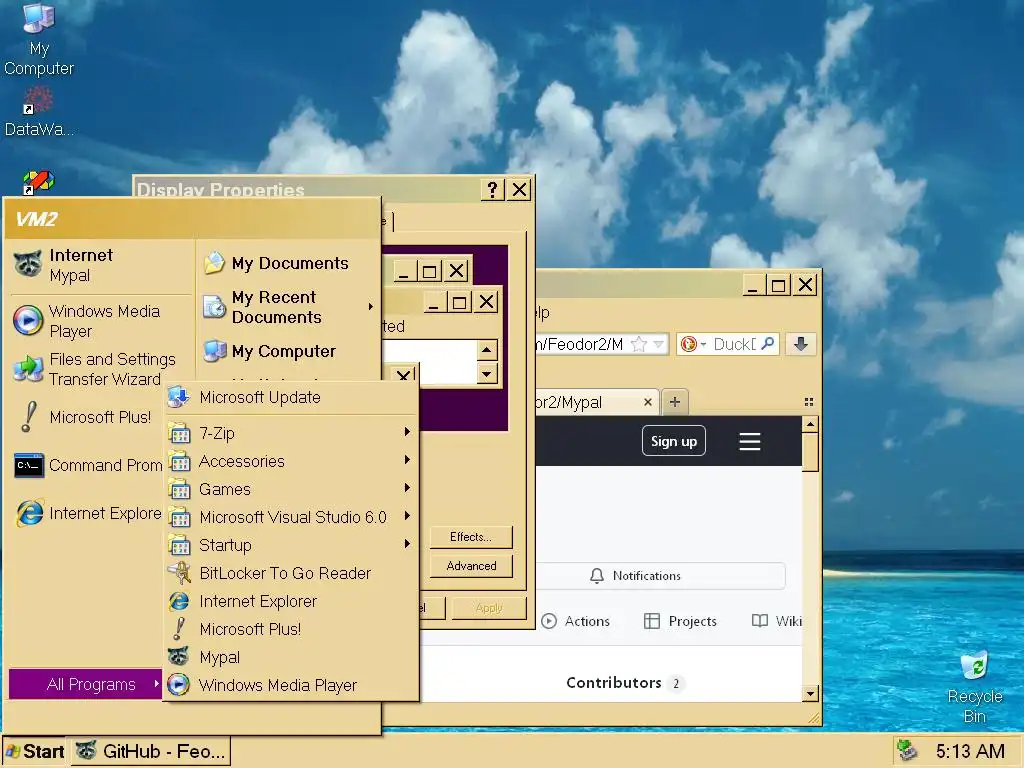
Task: Expand the Accessories submenu
Action: 291,461
